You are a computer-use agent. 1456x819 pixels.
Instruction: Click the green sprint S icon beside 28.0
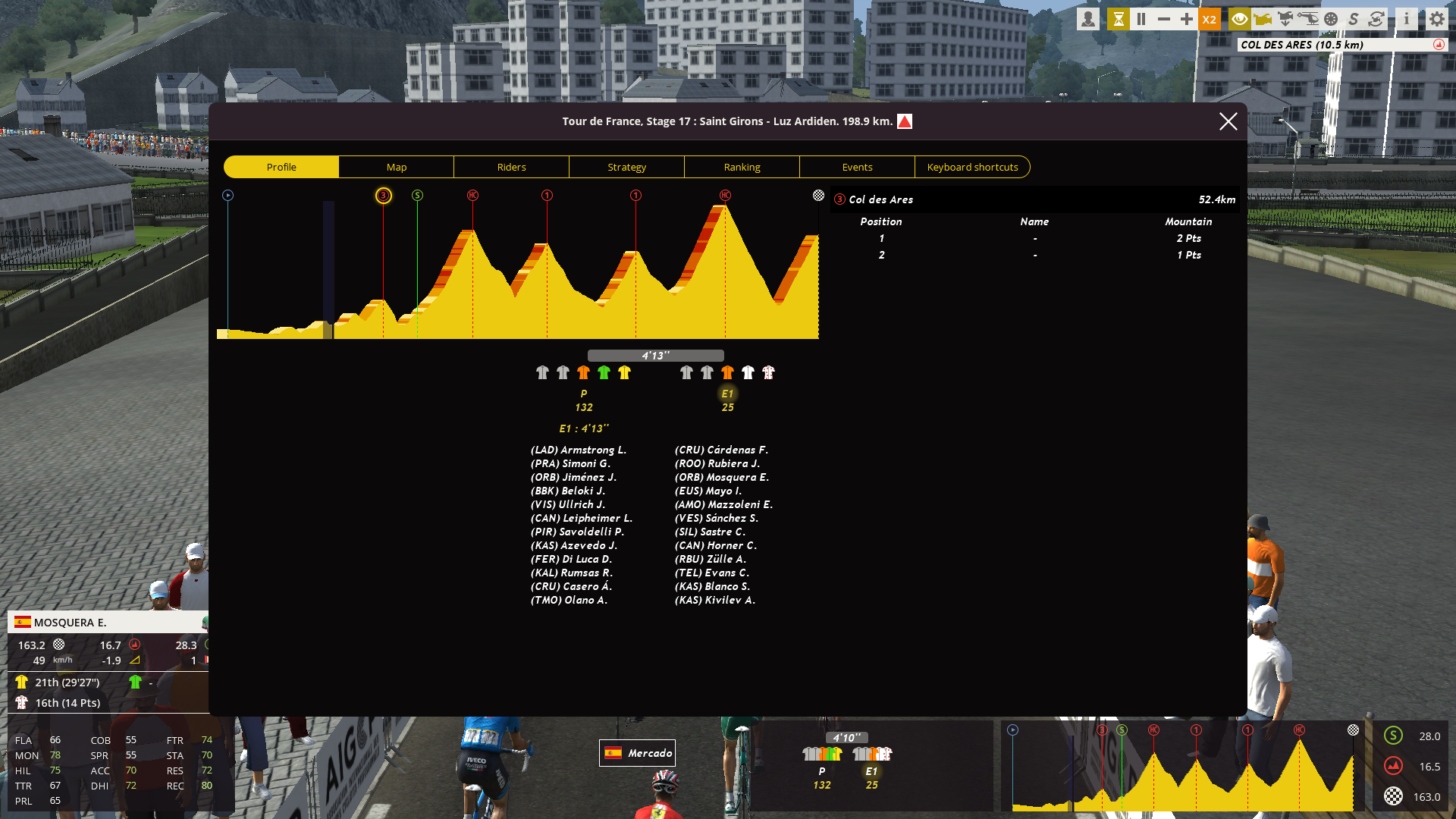click(1393, 736)
